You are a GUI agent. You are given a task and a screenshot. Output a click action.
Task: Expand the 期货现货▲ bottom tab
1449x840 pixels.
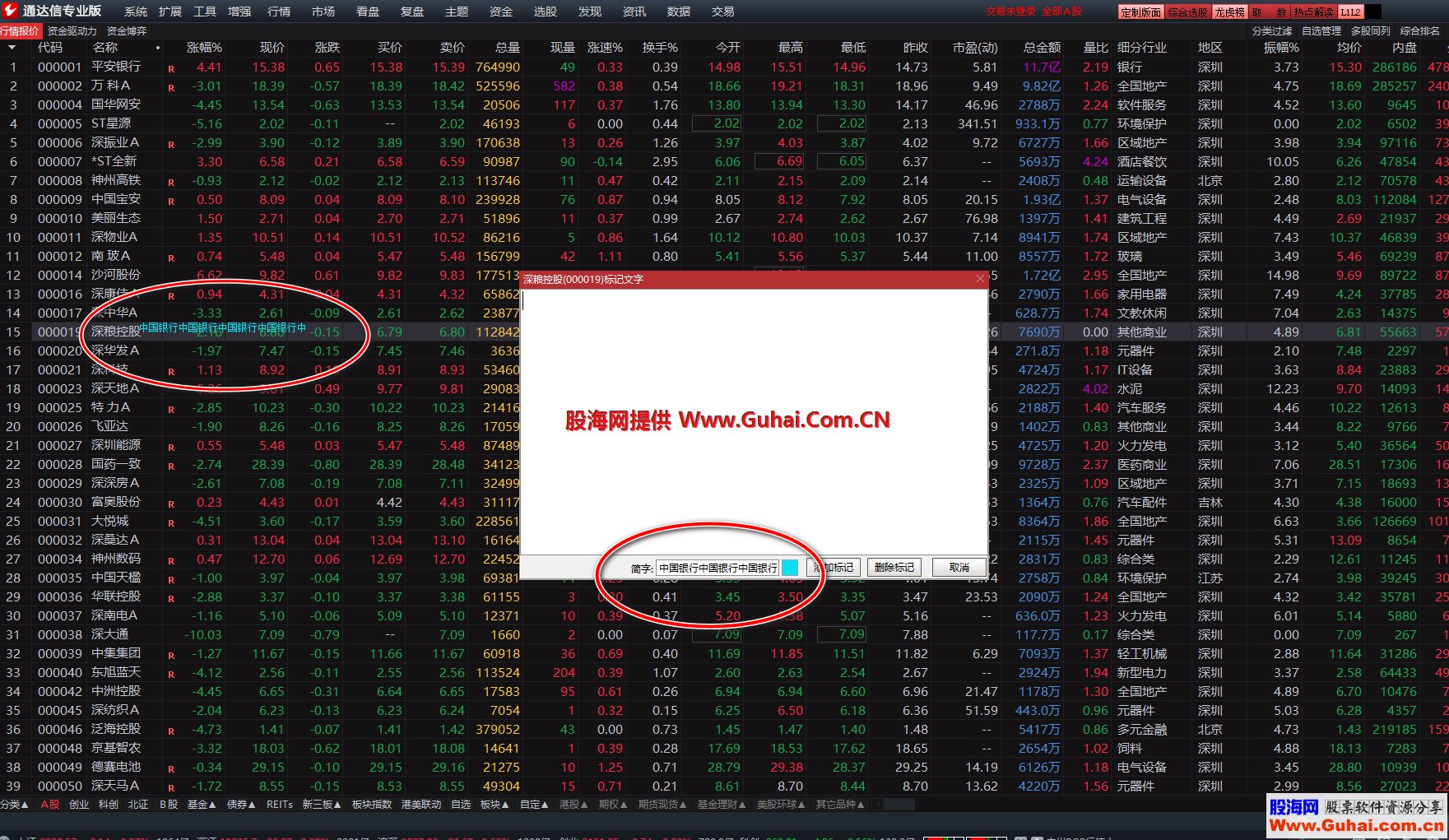tap(662, 804)
